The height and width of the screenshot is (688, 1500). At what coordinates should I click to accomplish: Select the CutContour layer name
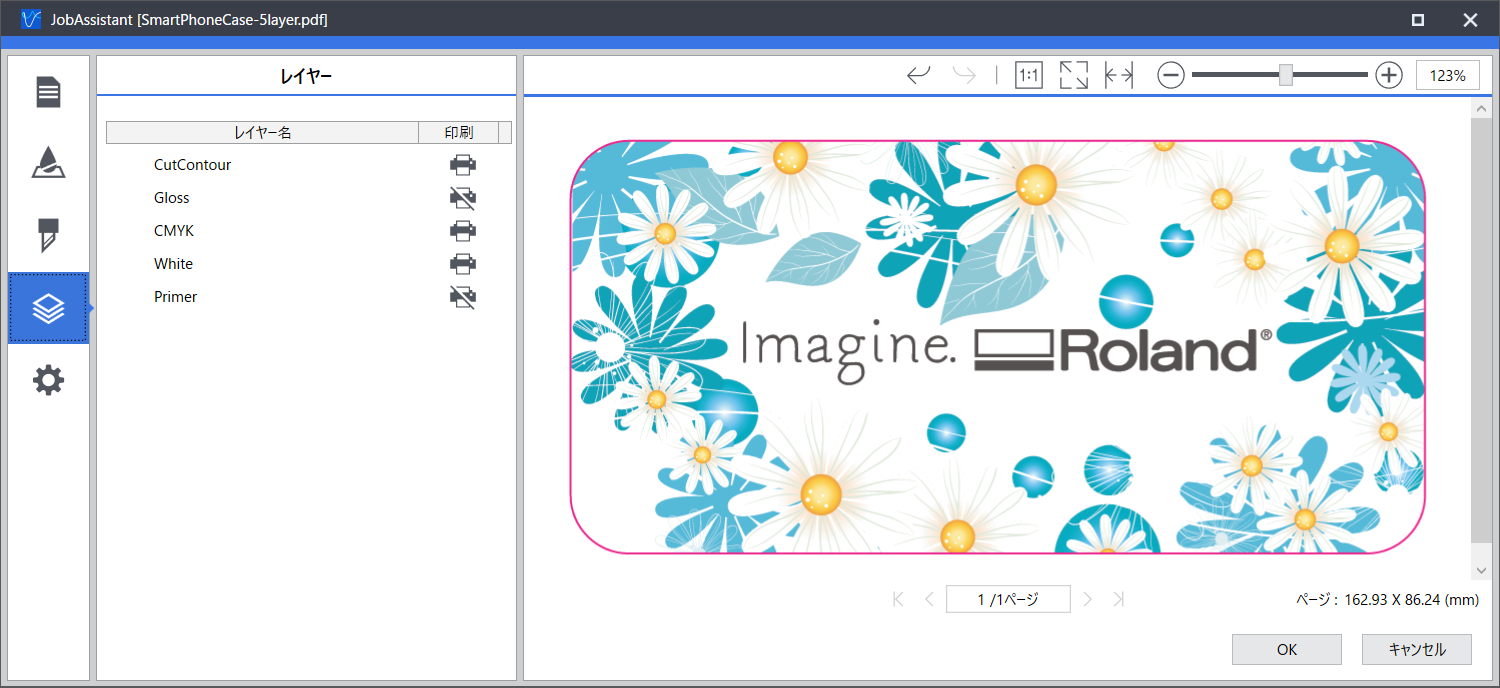coord(192,165)
